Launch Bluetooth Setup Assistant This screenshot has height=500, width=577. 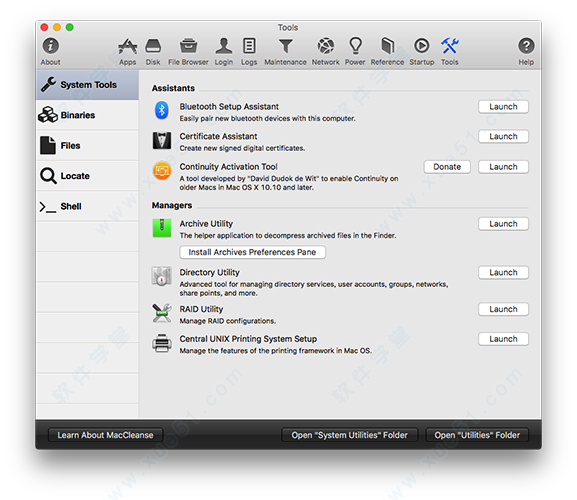pyautogui.click(x=503, y=107)
